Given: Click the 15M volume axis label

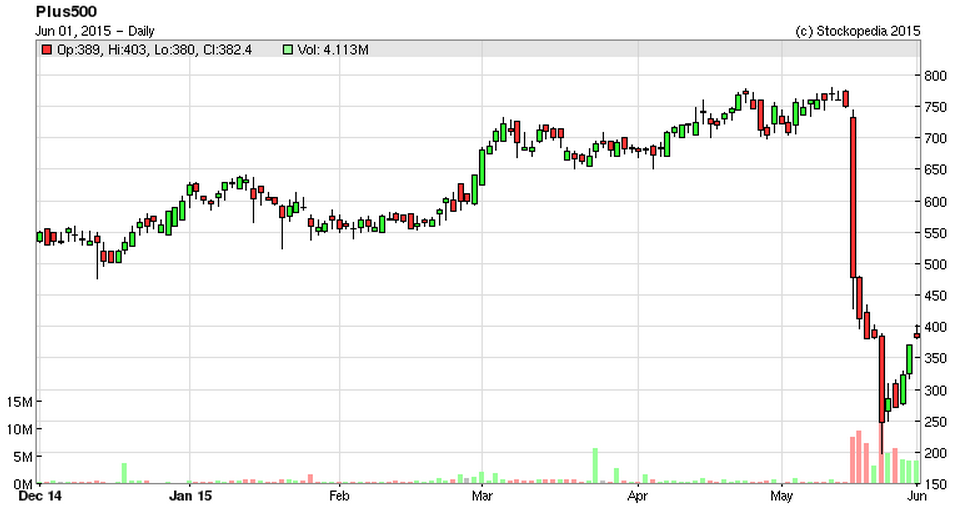Looking at the screenshot, I should click(20, 402).
